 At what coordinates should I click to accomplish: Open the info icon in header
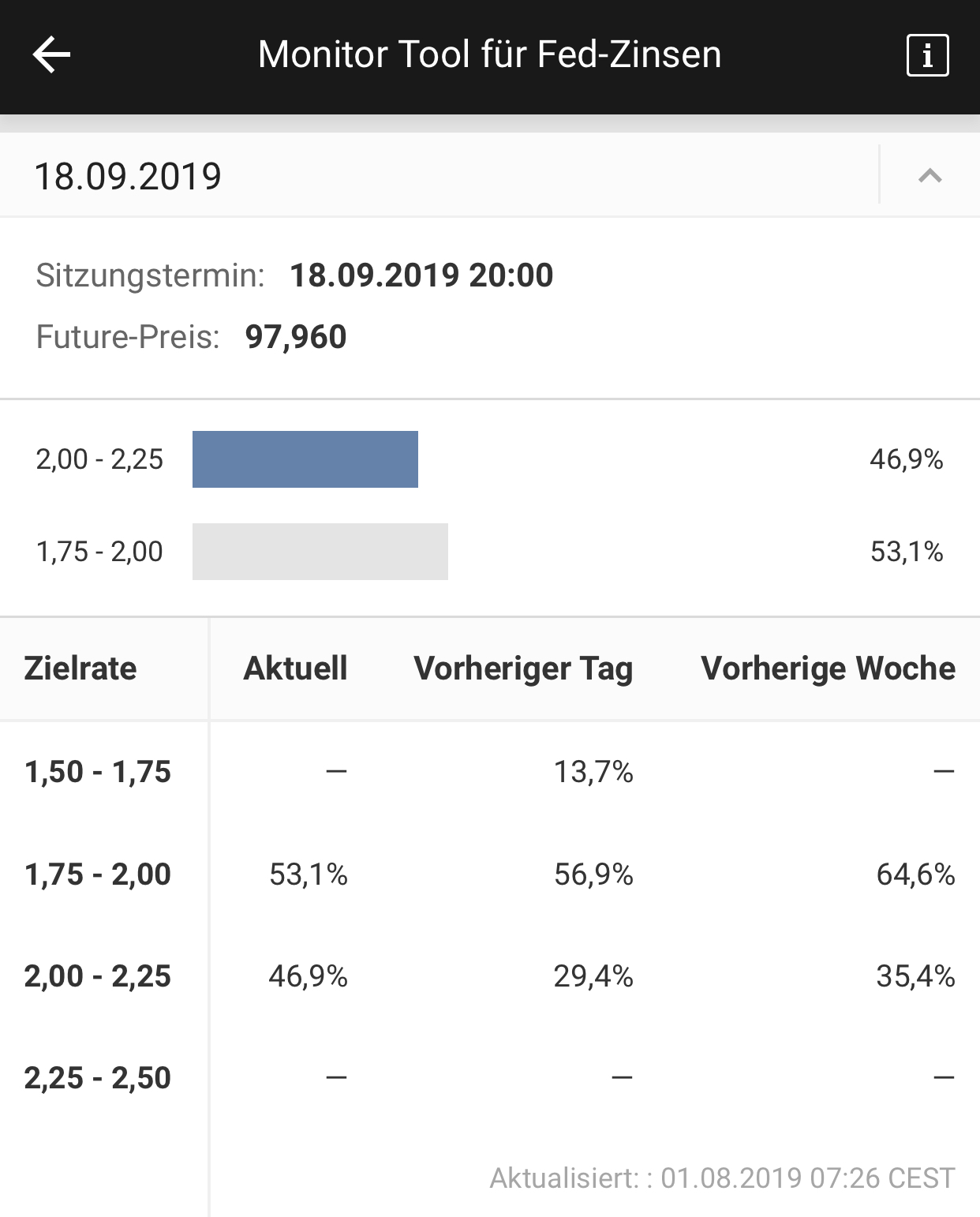(927, 55)
